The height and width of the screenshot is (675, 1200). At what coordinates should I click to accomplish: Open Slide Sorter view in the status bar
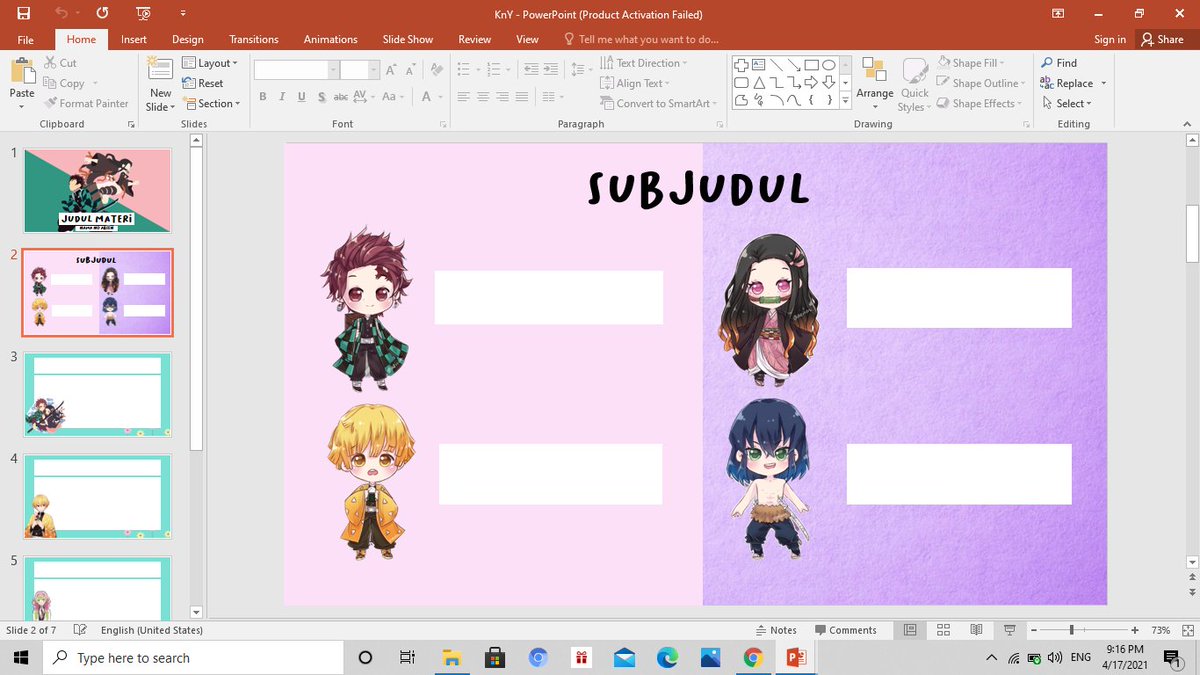[x=943, y=630]
